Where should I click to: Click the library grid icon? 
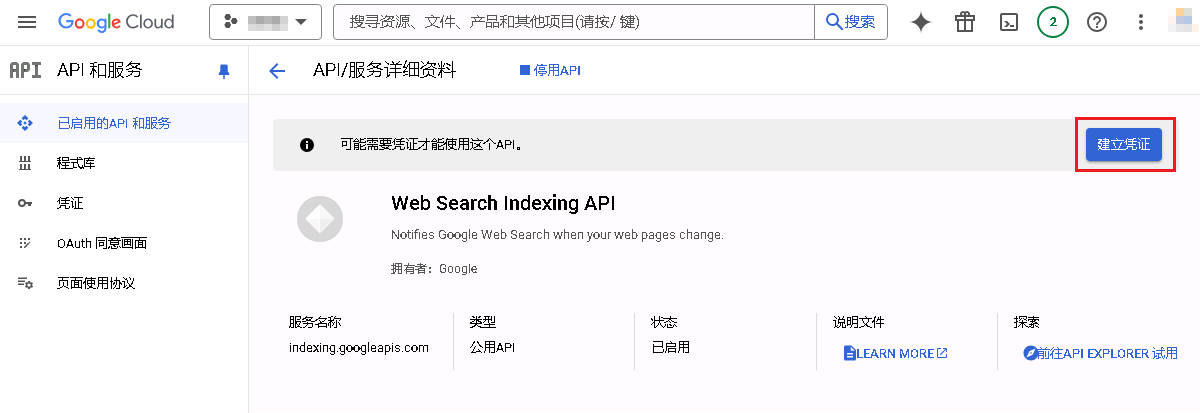pos(26,163)
